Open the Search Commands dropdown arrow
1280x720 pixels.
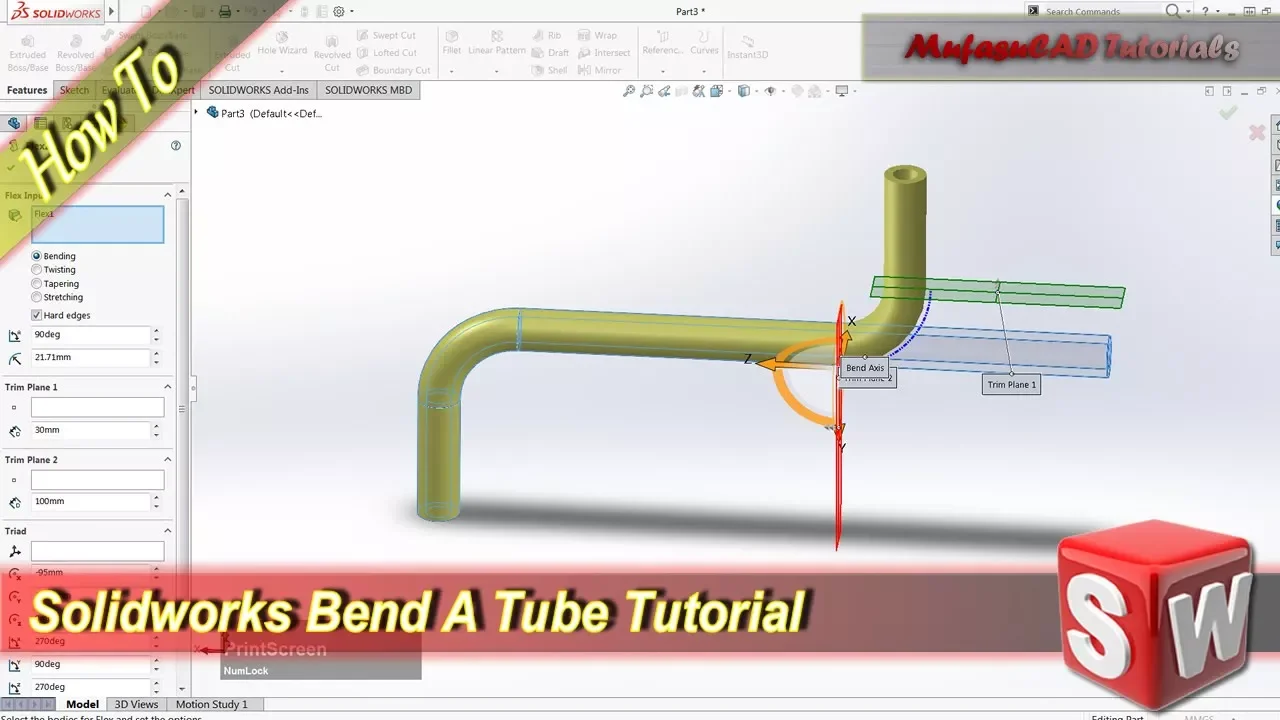tap(1190, 12)
